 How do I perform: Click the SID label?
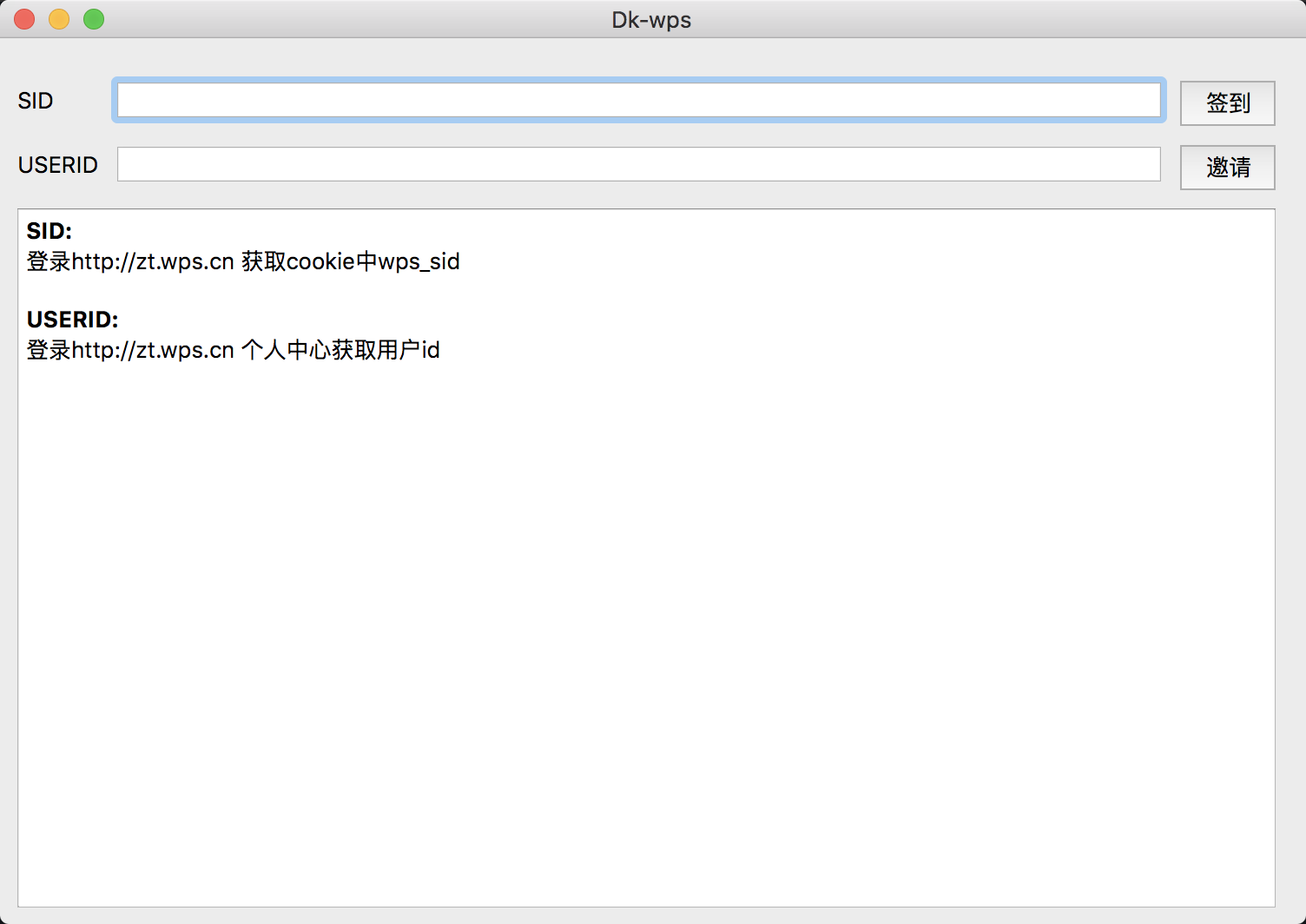click(36, 101)
